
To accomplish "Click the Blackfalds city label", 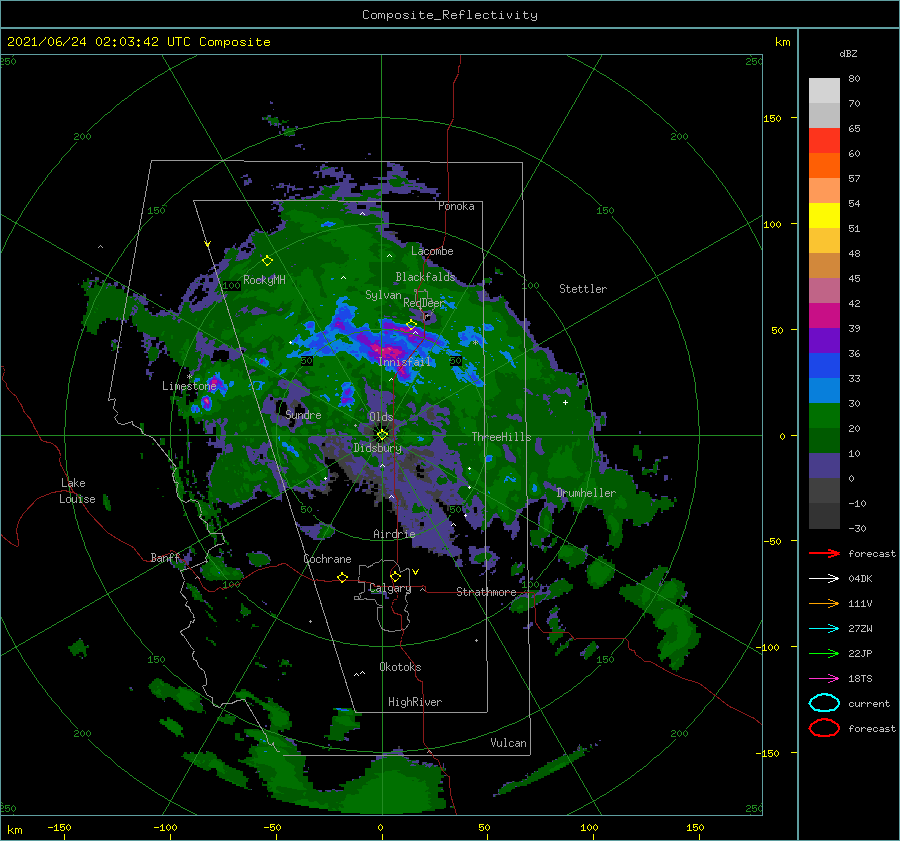I will click(x=425, y=277).
